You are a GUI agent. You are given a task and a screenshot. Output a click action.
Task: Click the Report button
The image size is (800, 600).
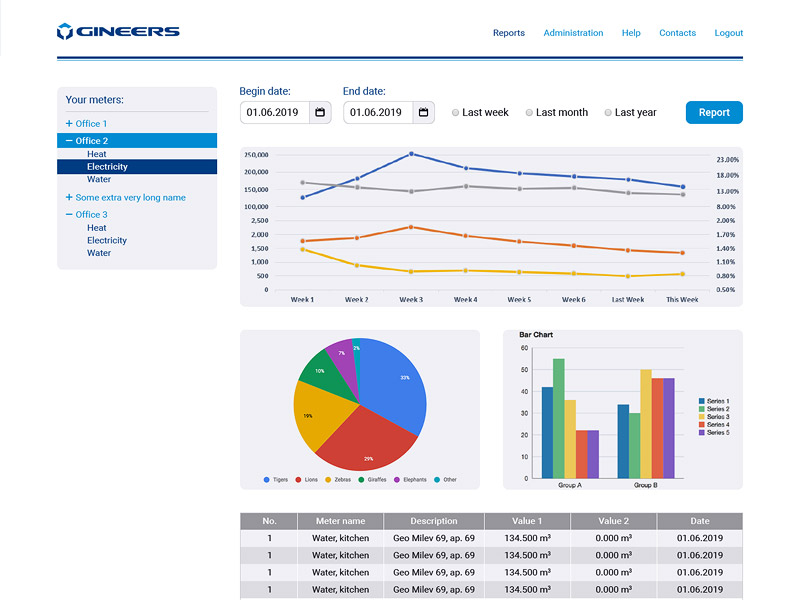[x=714, y=112]
